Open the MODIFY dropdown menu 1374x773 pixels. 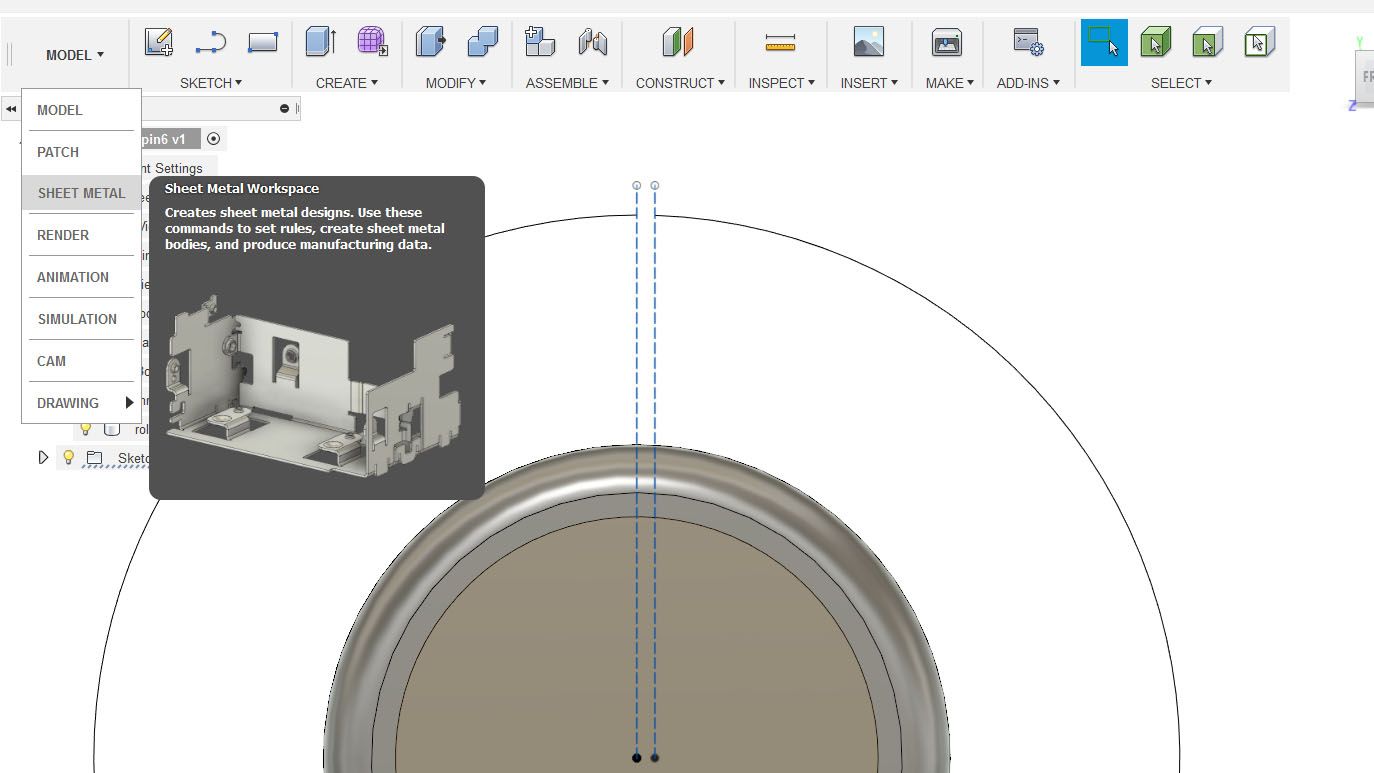[456, 83]
